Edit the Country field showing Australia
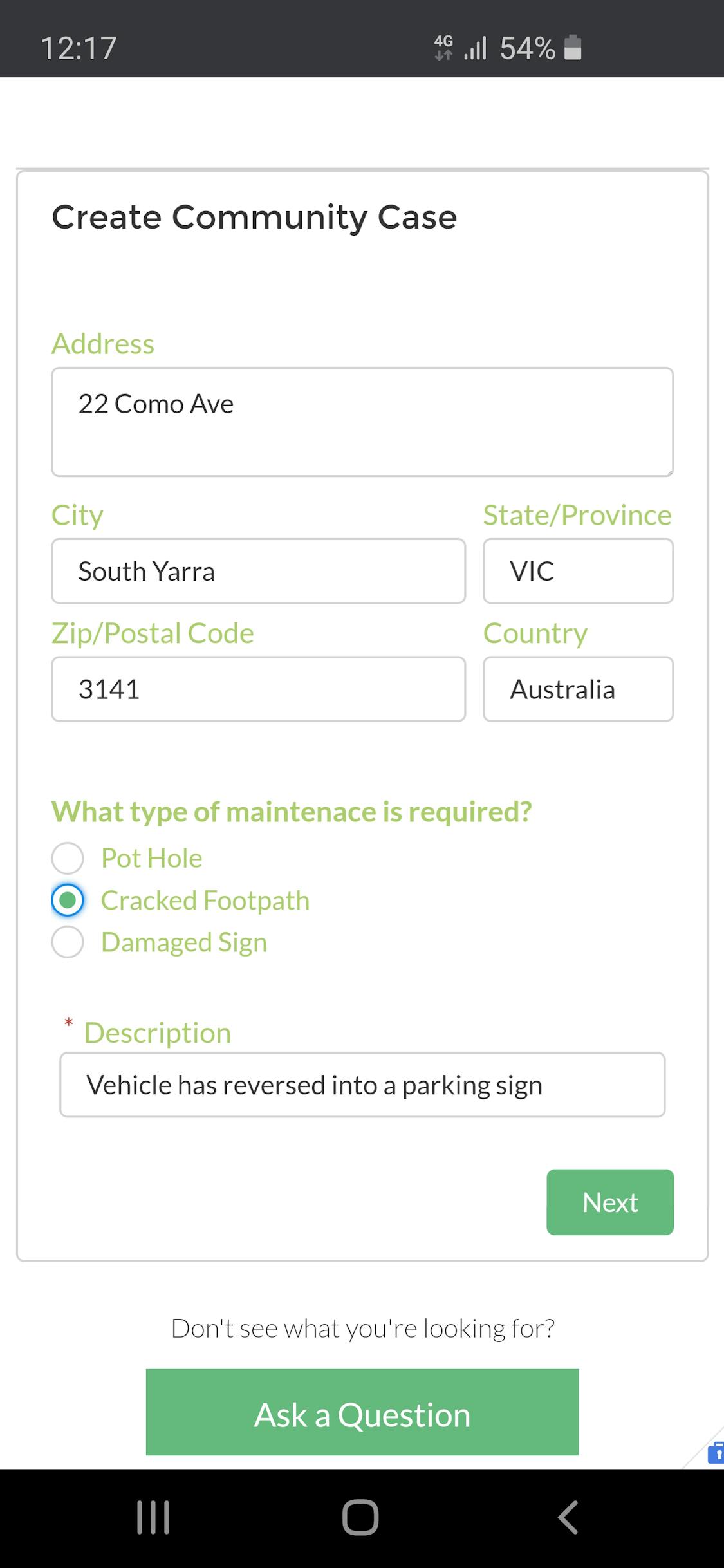 578,689
